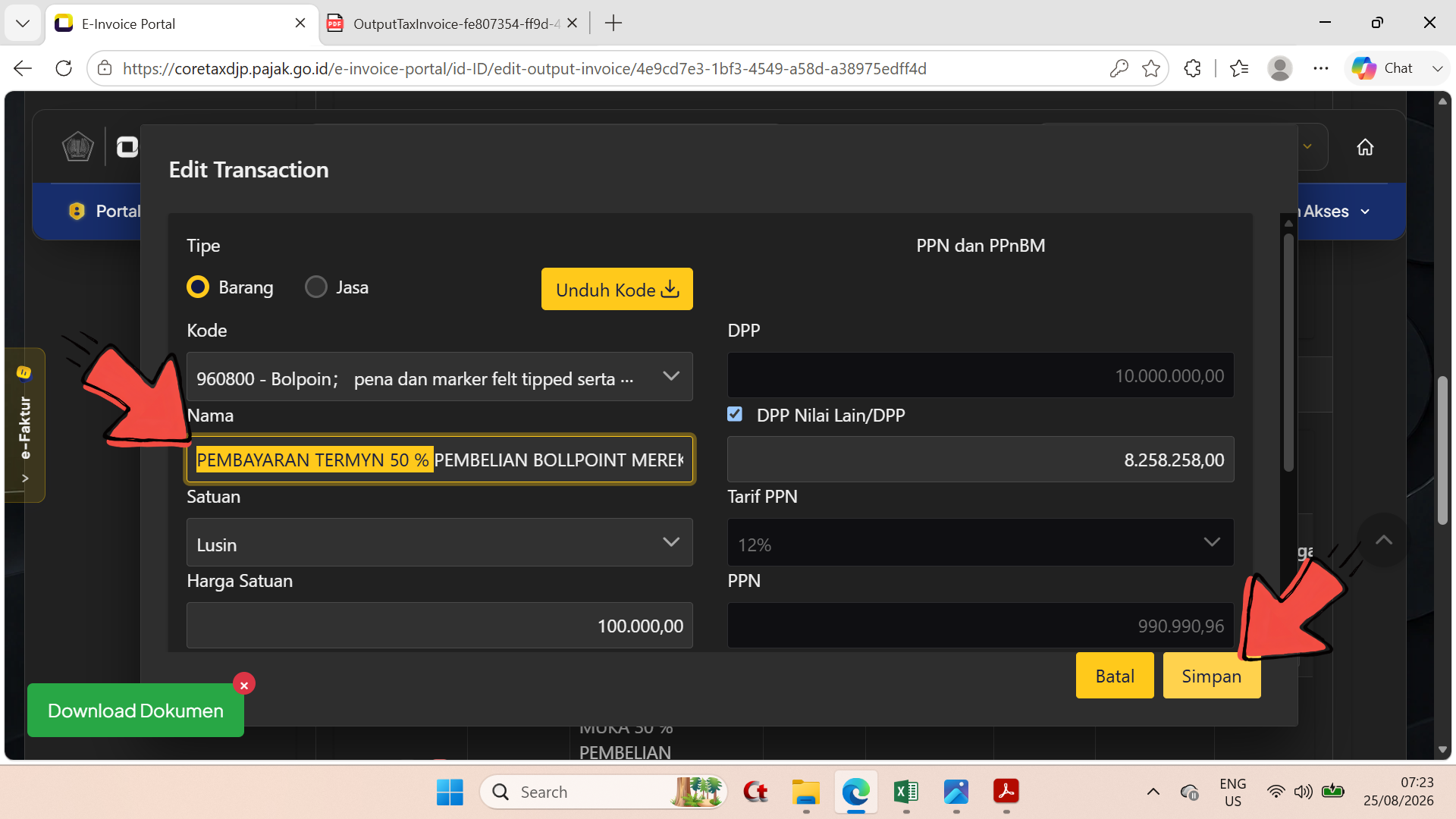
Task: Click the Batal button
Action: (1115, 676)
